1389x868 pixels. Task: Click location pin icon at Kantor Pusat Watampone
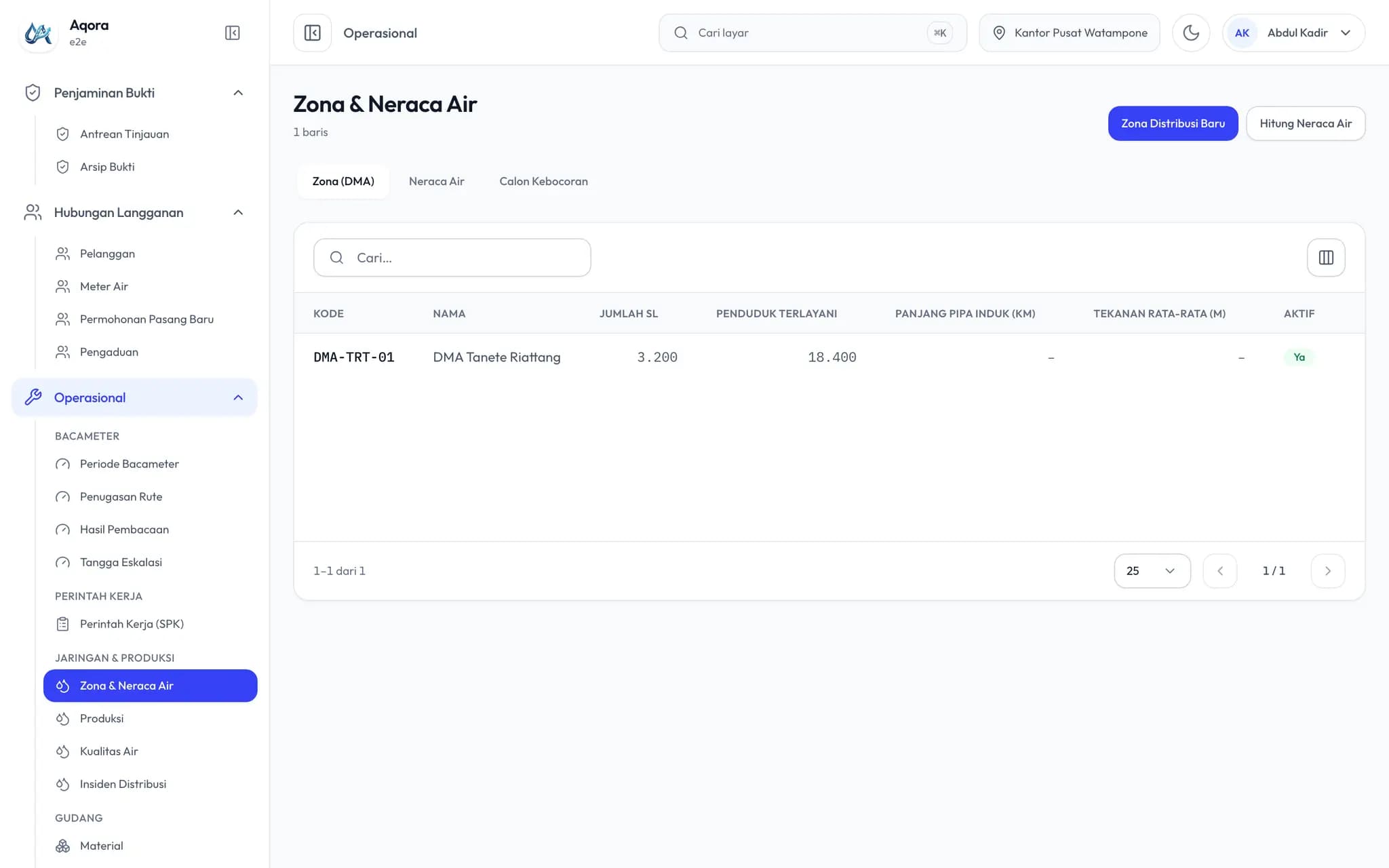999,33
